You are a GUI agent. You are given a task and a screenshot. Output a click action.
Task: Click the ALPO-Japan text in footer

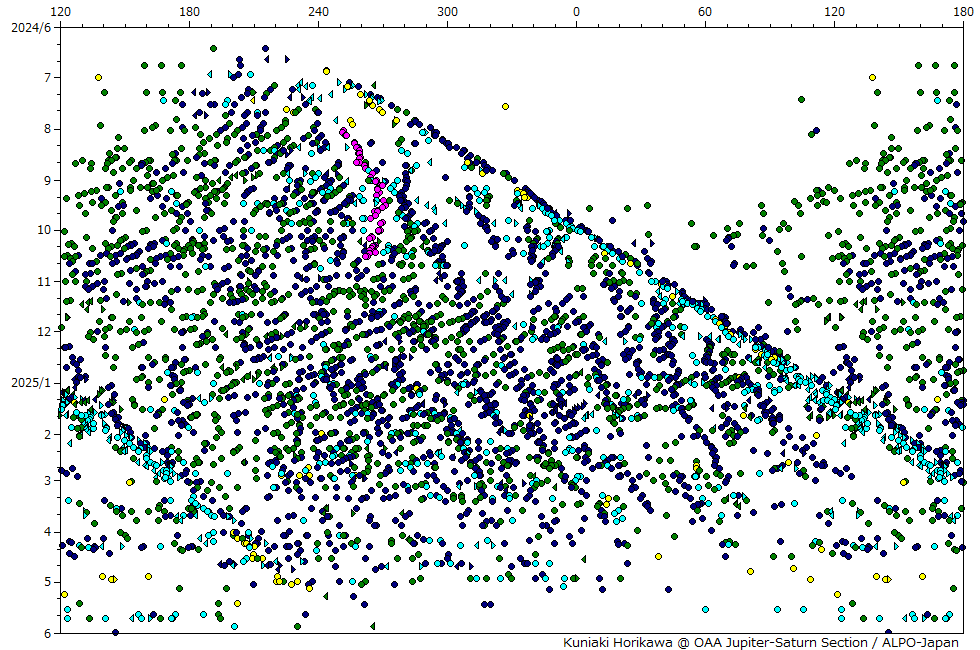pos(922,642)
